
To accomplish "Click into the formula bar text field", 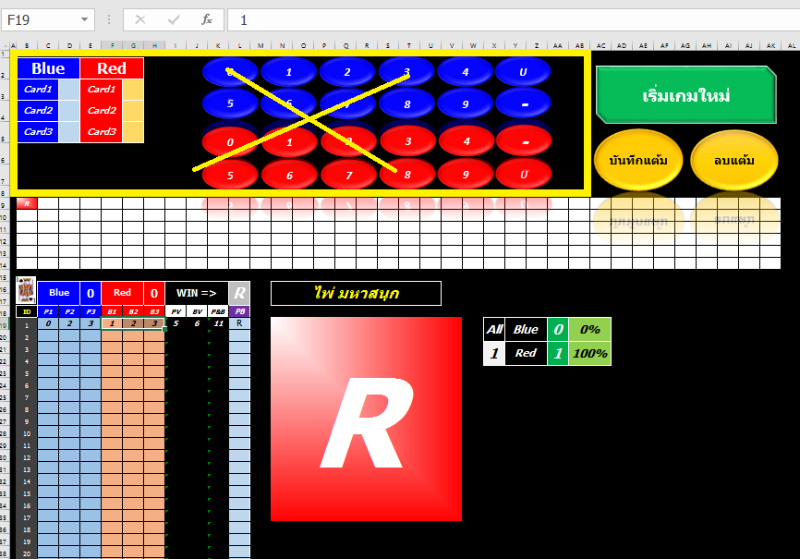I will tap(500, 20).
